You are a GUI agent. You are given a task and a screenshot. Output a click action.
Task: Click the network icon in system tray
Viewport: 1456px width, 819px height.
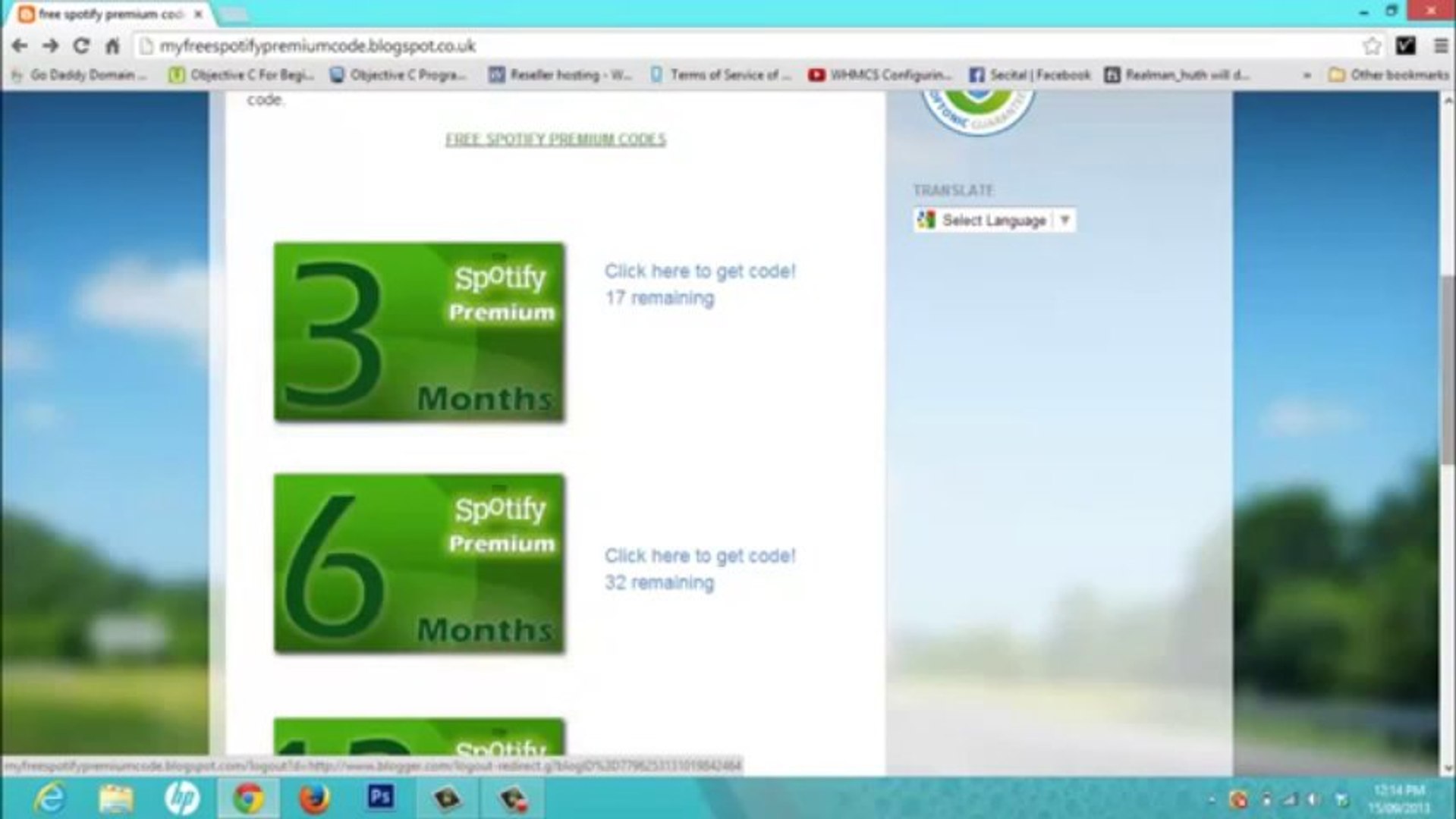1290,799
